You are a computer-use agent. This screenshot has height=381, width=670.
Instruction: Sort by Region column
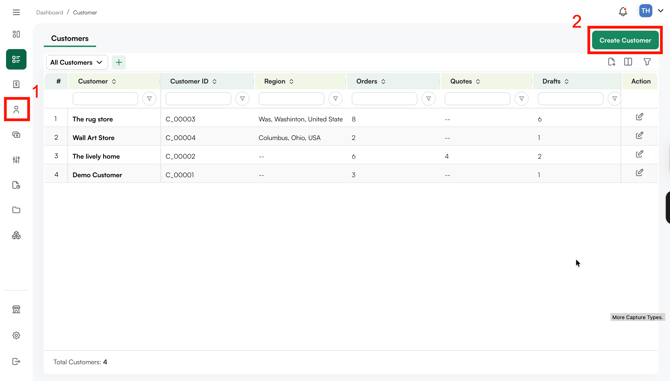pyautogui.click(x=291, y=81)
